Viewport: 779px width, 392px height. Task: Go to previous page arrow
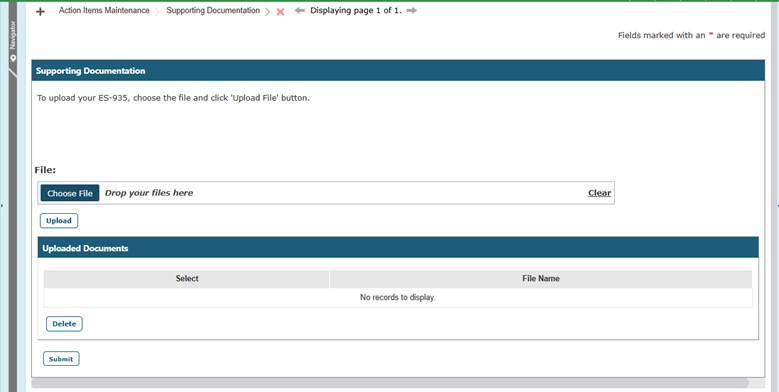click(300, 10)
